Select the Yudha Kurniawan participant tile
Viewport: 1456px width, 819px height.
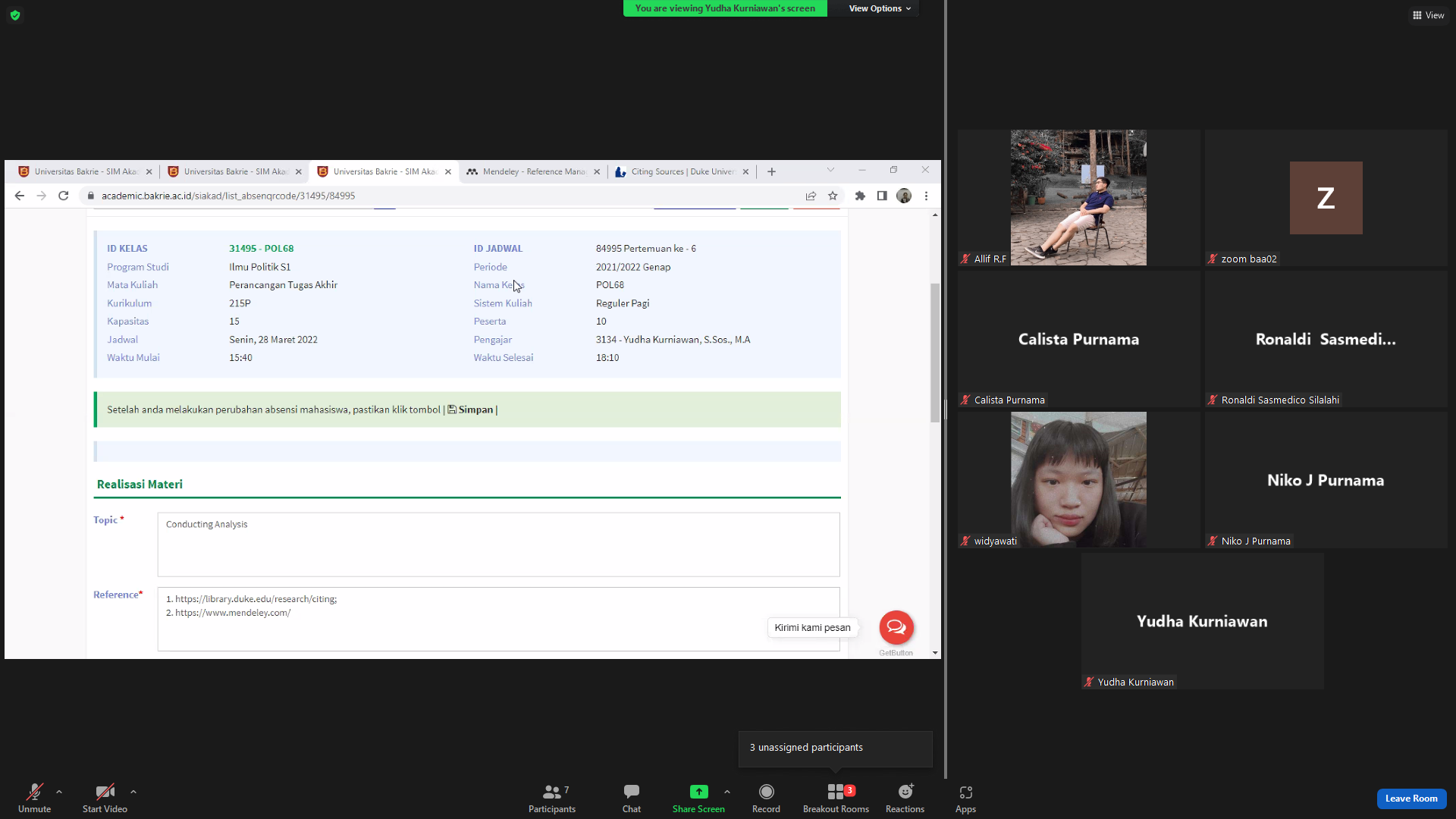coord(1202,621)
